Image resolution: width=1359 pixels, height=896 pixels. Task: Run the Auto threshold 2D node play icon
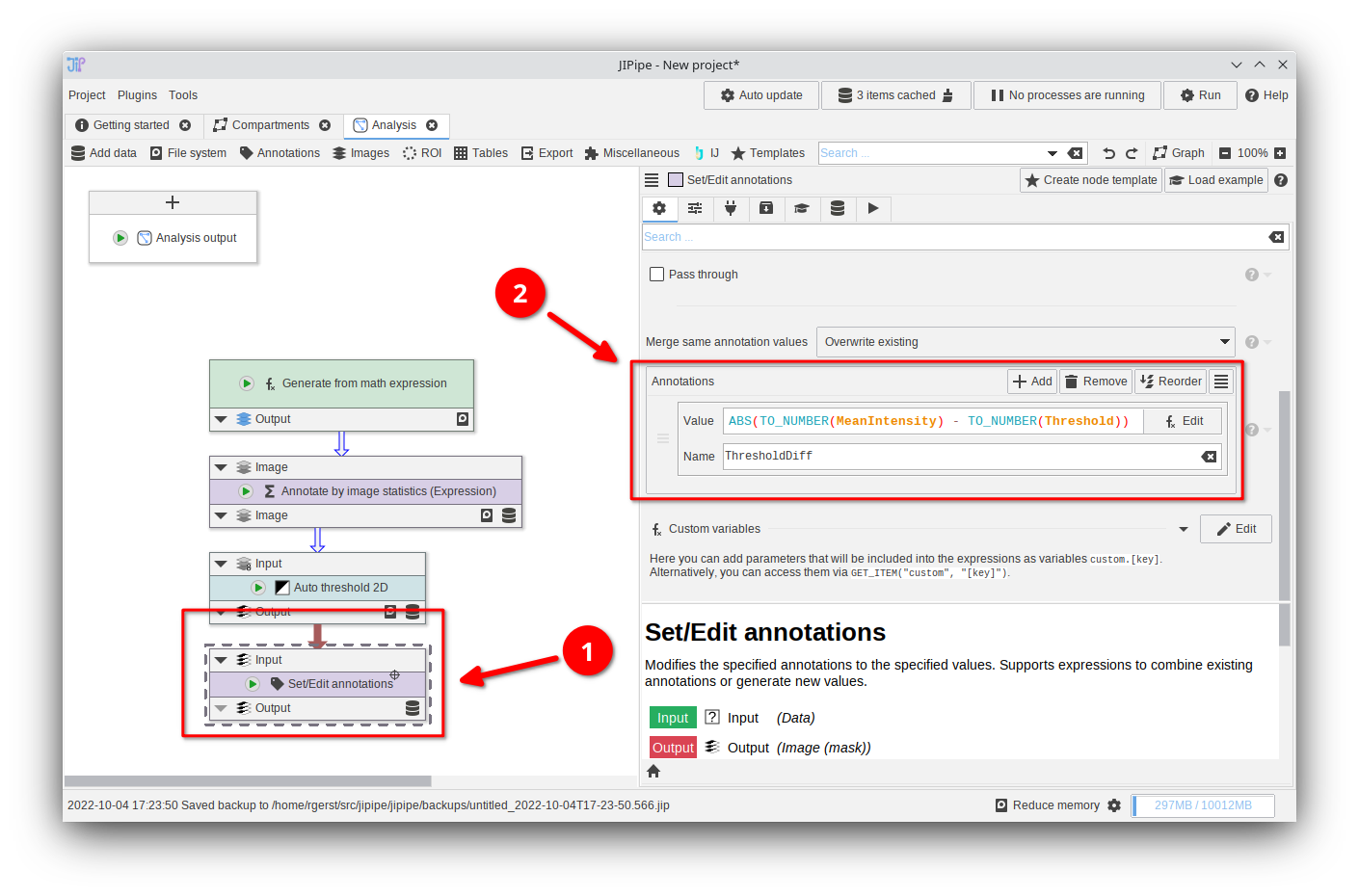click(258, 588)
